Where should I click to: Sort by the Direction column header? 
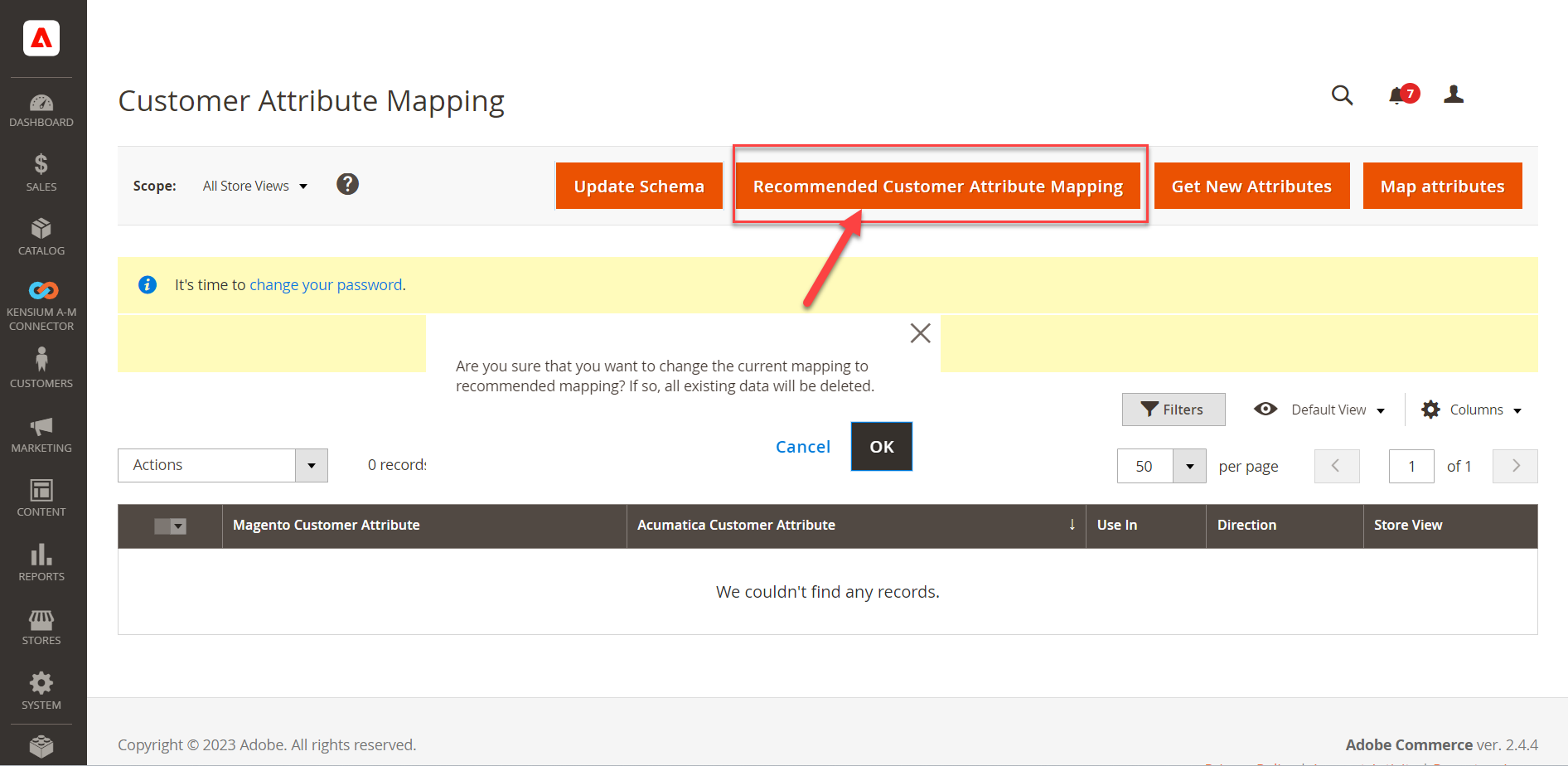[x=1285, y=526]
